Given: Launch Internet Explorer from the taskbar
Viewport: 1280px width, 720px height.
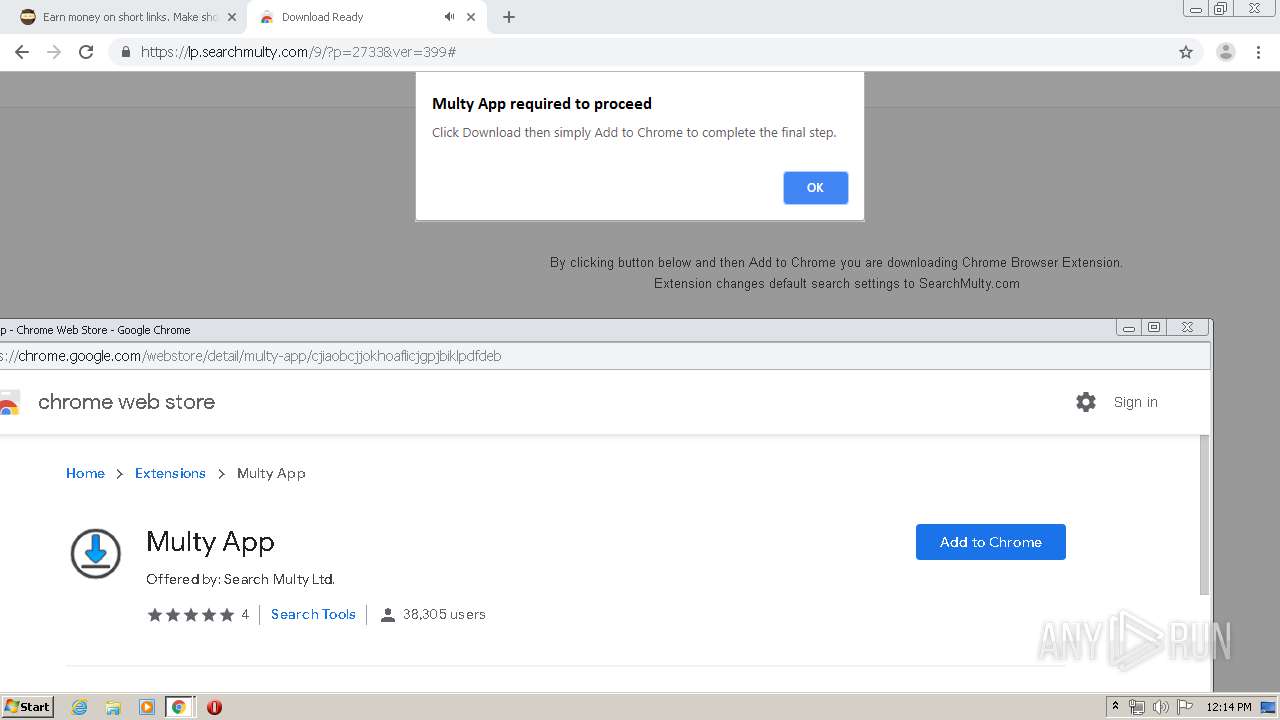Looking at the screenshot, I should point(79,707).
